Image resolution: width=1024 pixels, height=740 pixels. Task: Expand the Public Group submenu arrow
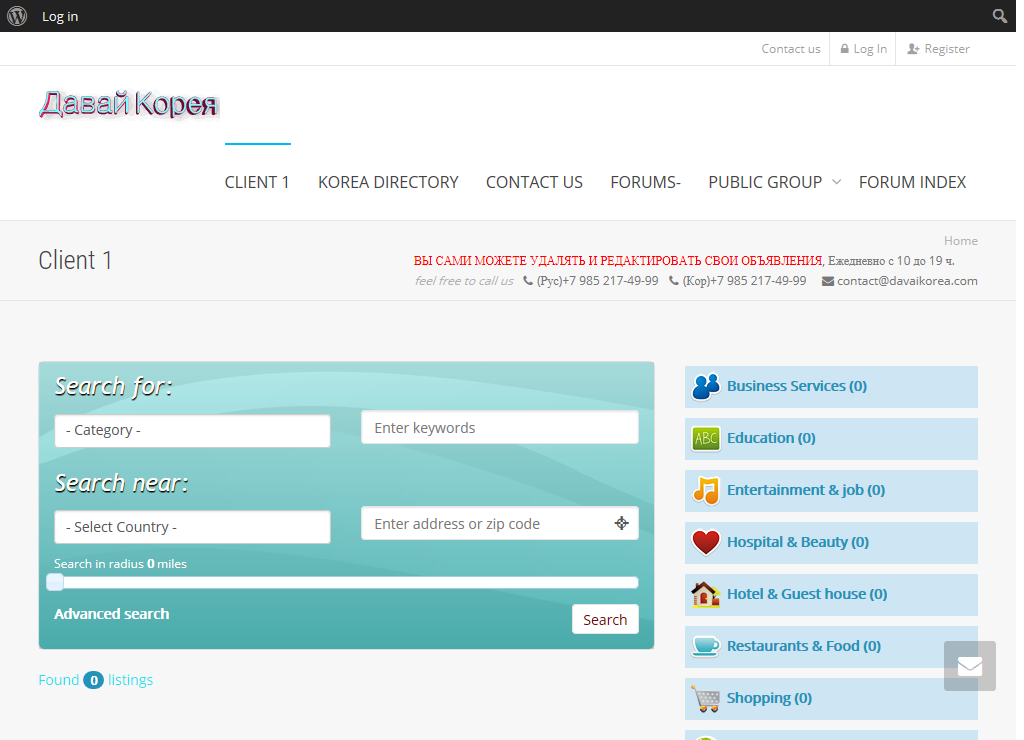[837, 182]
